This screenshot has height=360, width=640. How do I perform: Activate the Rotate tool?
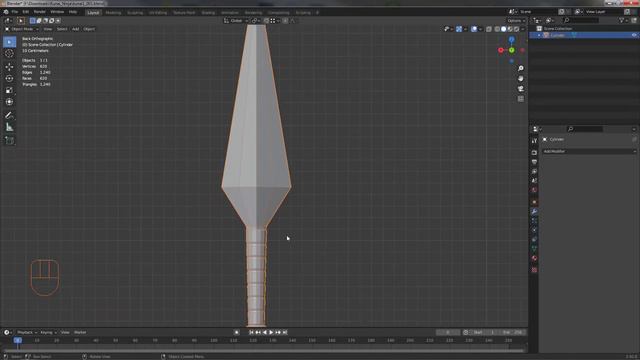point(9,78)
